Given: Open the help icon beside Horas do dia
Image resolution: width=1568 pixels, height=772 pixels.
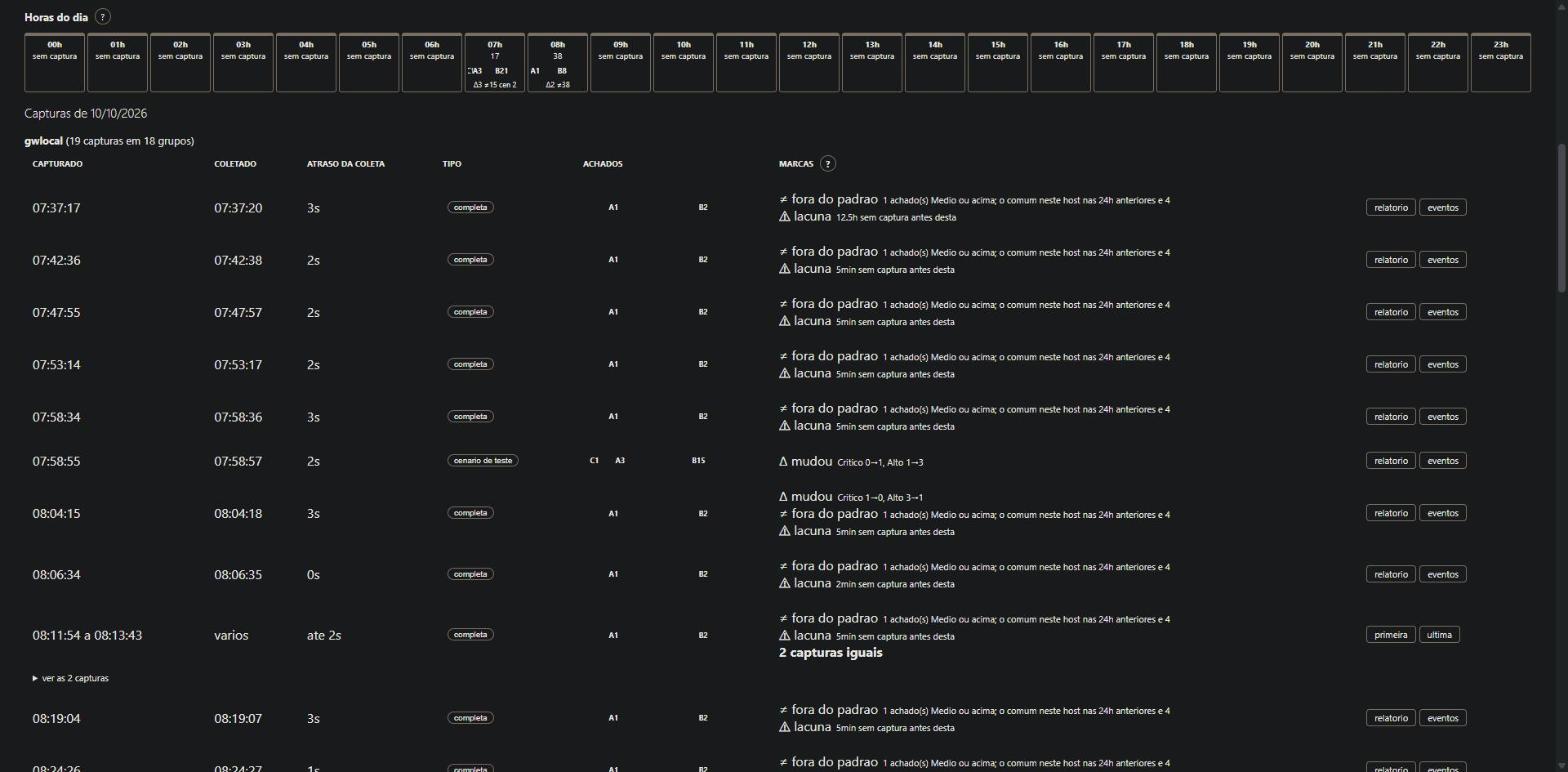Looking at the screenshot, I should click(x=103, y=17).
